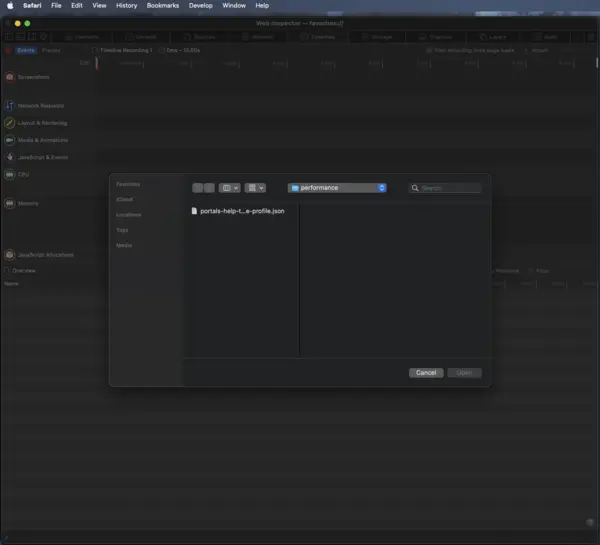This screenshot has height=545, width=600.
Task: Select the Media & Animations timeline icon
Action: (x=10, y=140)
